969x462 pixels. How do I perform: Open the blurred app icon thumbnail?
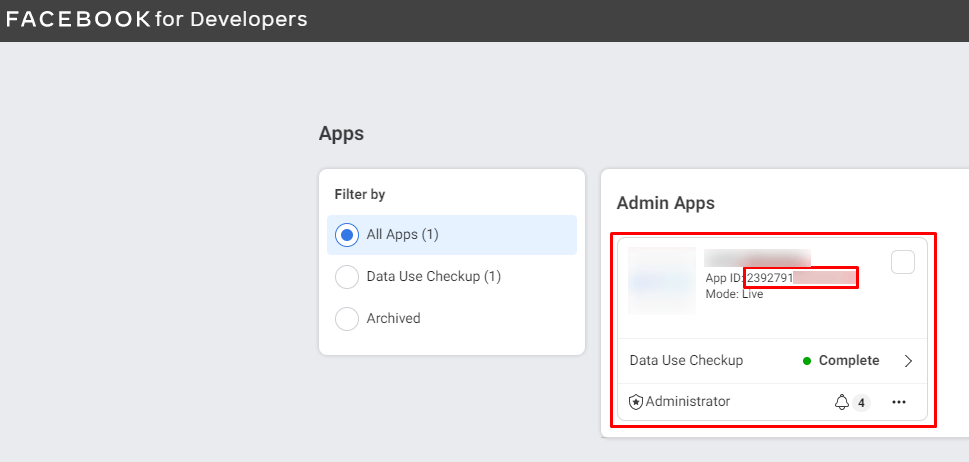point(662,281)
